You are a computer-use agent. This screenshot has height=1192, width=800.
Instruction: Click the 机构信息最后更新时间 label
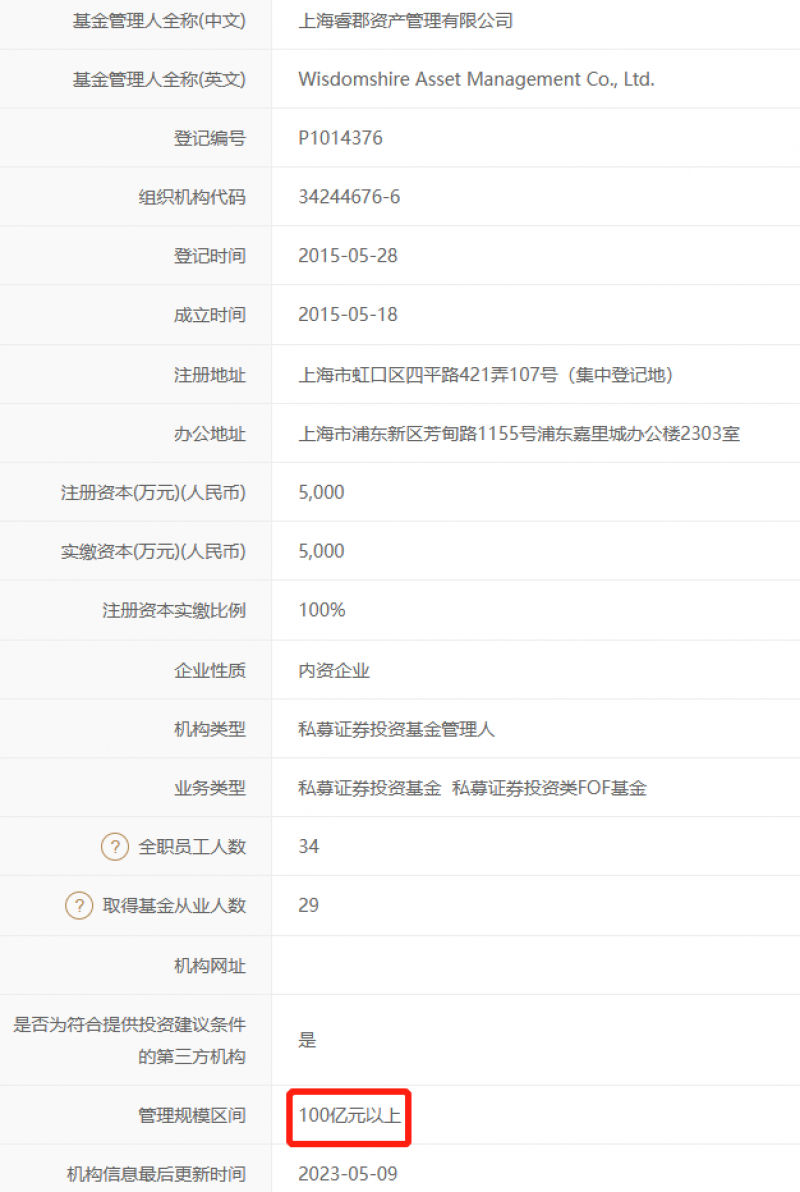pyautogui.click(x=157, y=1175)
